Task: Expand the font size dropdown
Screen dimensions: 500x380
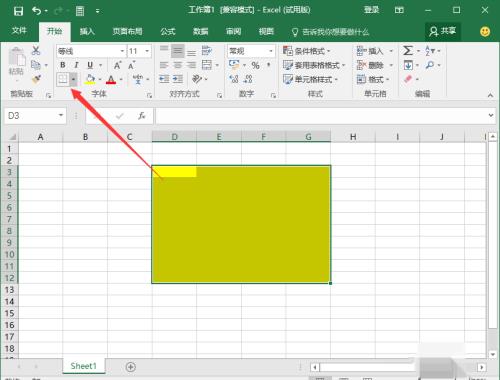Action: tap(147, 51)
